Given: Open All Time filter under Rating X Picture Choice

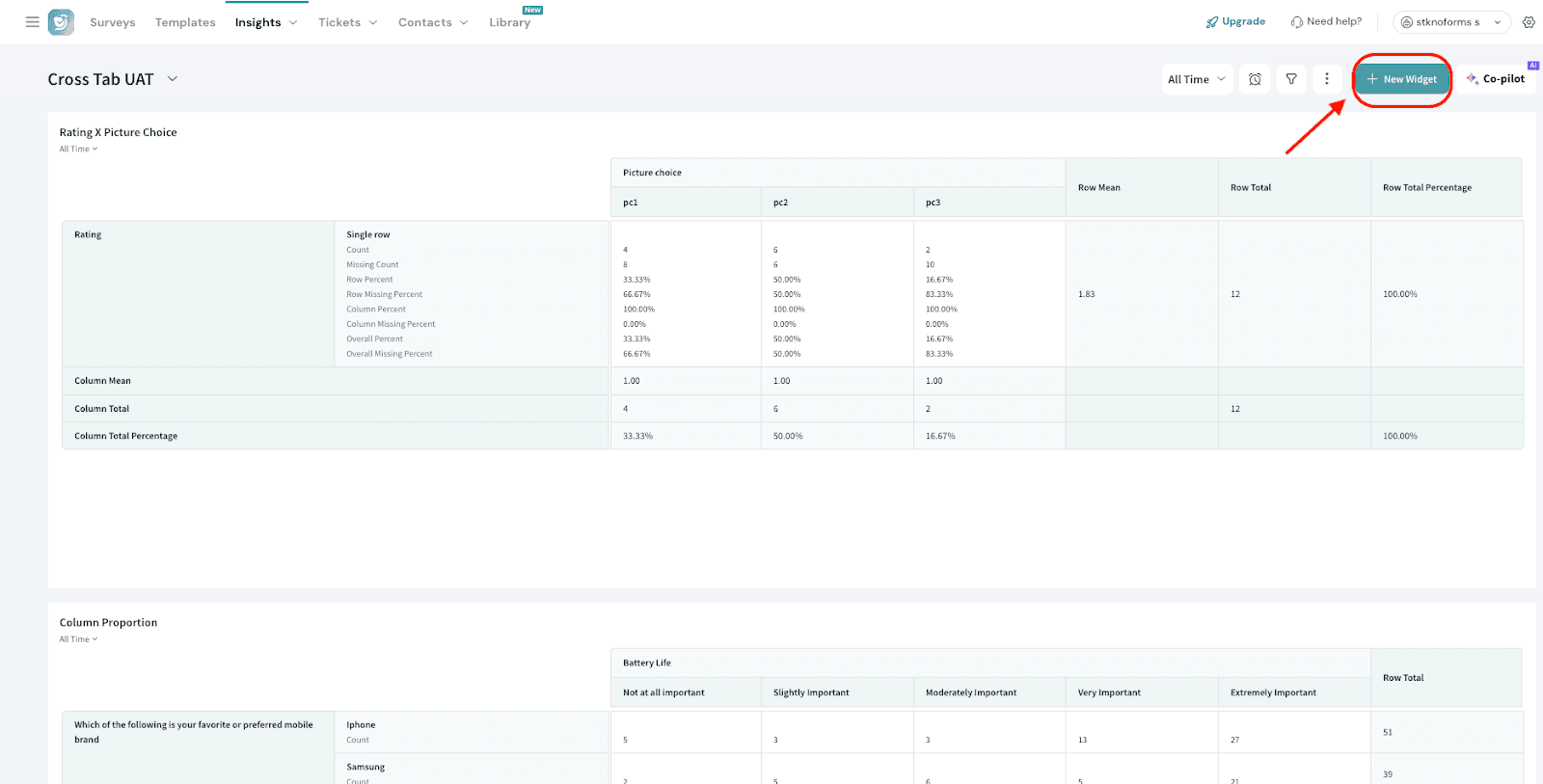Looking at the screenshot, I should coord(78,149).
